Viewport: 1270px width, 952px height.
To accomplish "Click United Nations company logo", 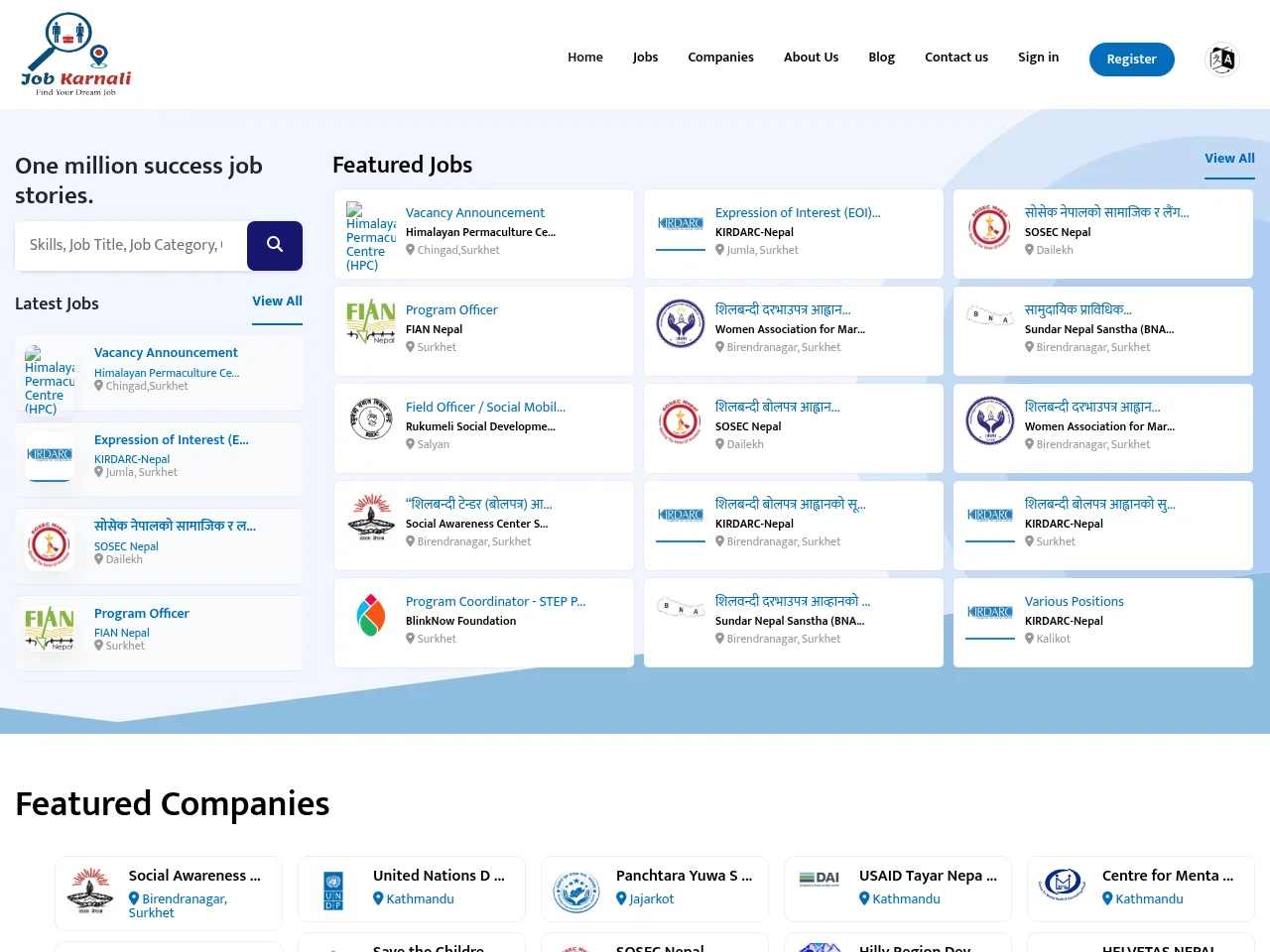I will [333, 892].
